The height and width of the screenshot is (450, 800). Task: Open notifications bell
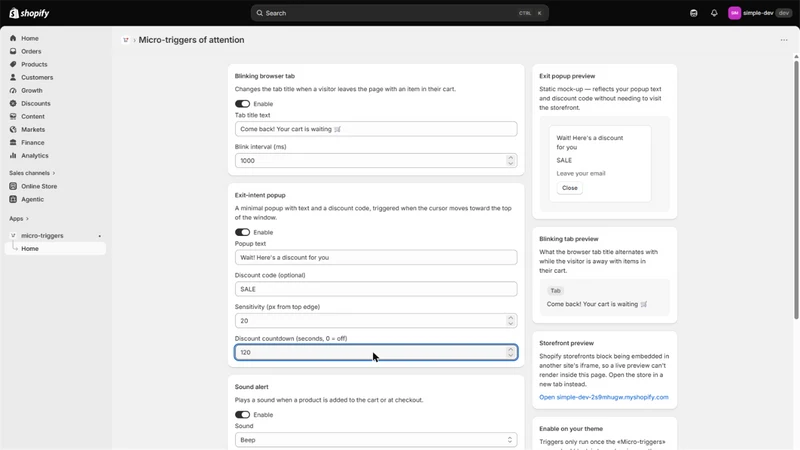(714, 13)
